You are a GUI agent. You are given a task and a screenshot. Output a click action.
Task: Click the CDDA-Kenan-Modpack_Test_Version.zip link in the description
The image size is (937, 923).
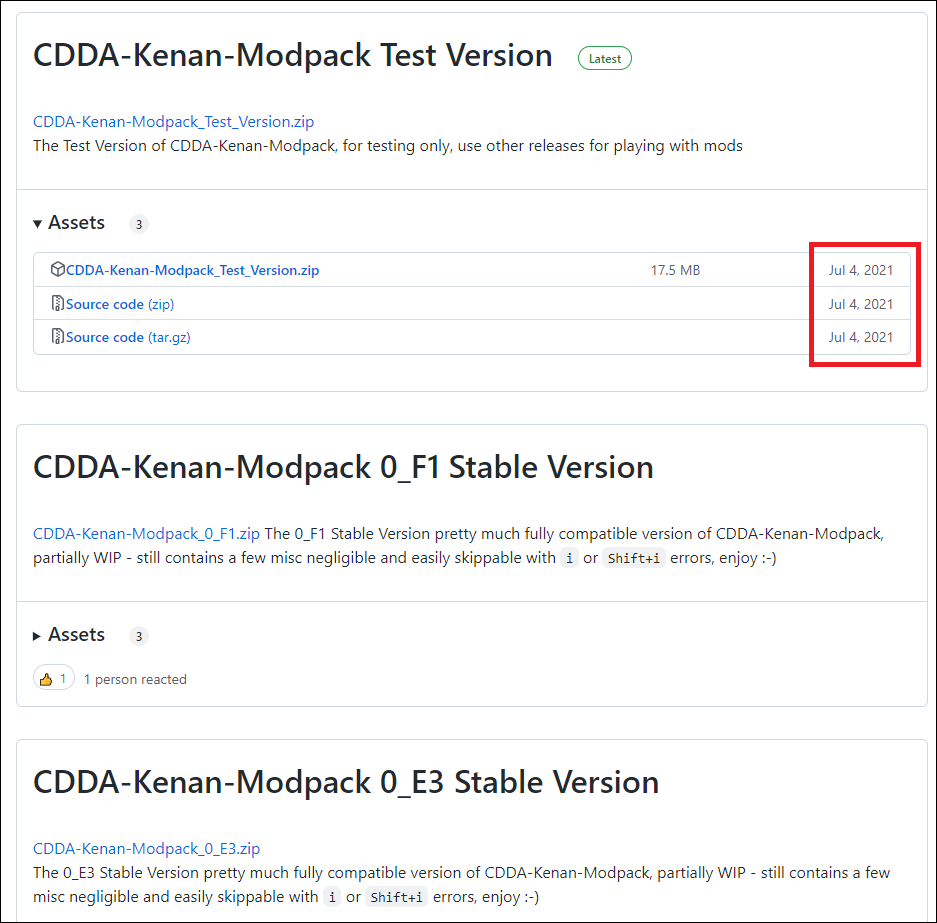tap(173, 122)
